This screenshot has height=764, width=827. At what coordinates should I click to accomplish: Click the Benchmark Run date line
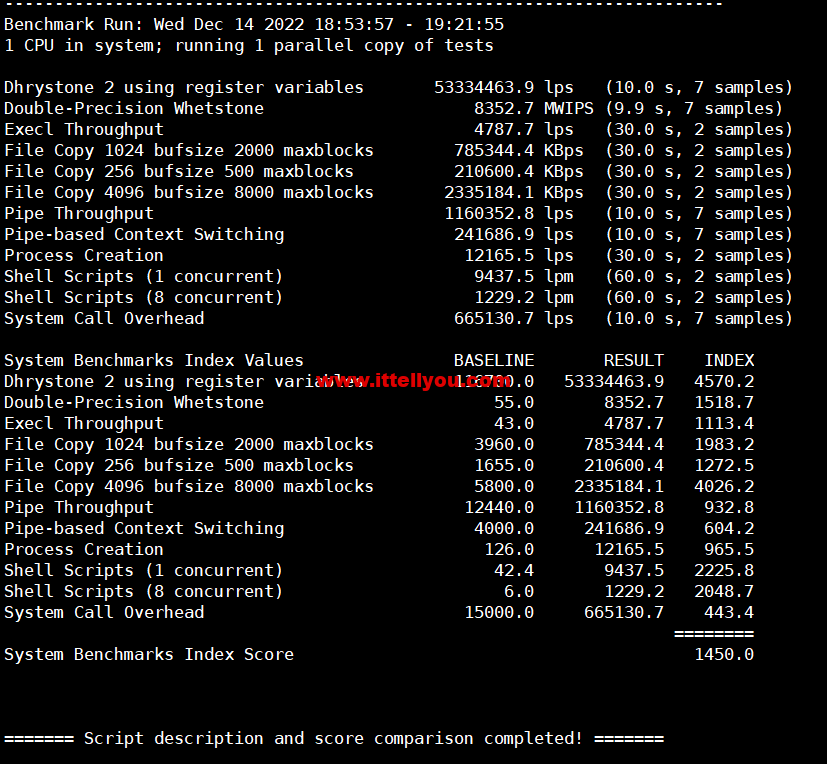click(254, 24)
